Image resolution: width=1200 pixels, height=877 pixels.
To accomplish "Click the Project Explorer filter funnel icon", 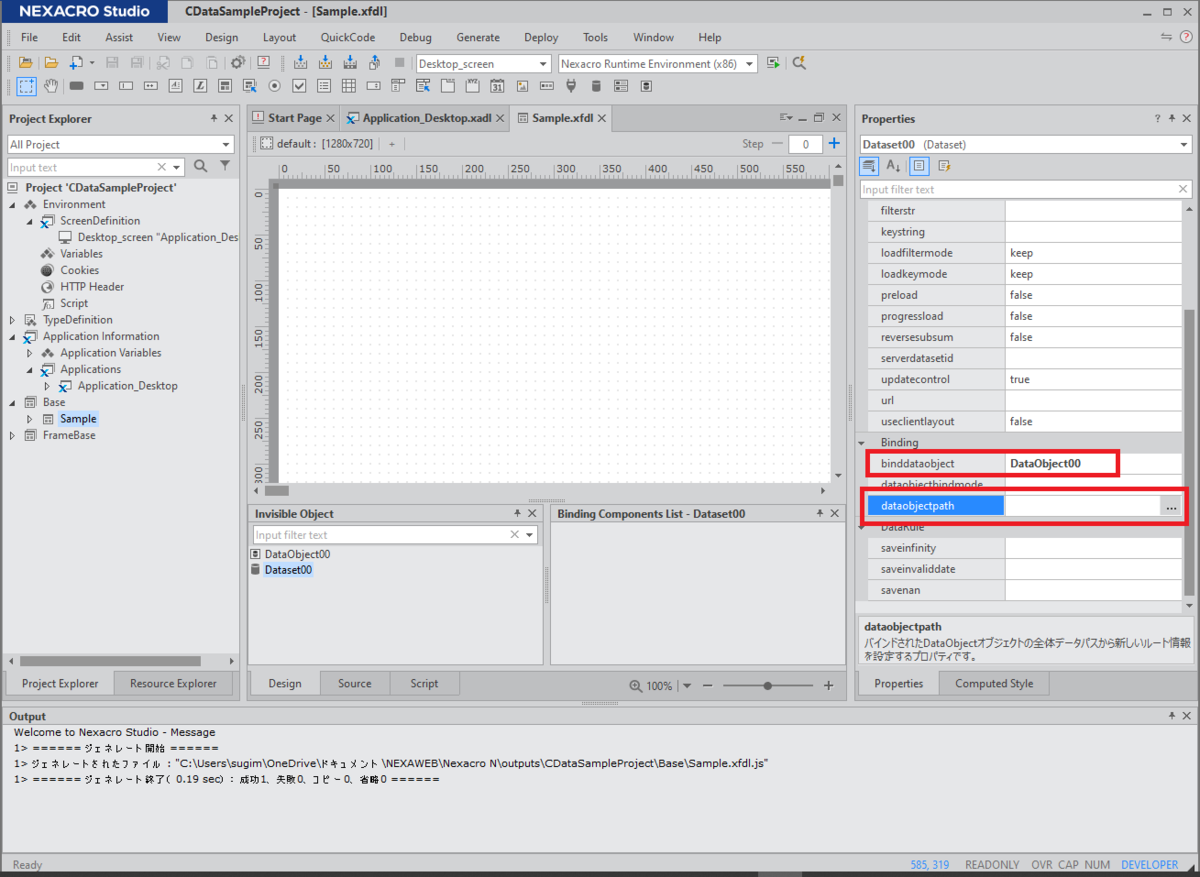I will coord(225,167).
